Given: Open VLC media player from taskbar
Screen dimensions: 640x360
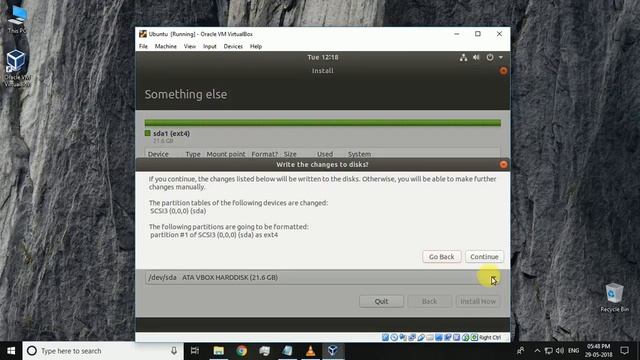Looking at the screenshot, I should tap(310, 351).
